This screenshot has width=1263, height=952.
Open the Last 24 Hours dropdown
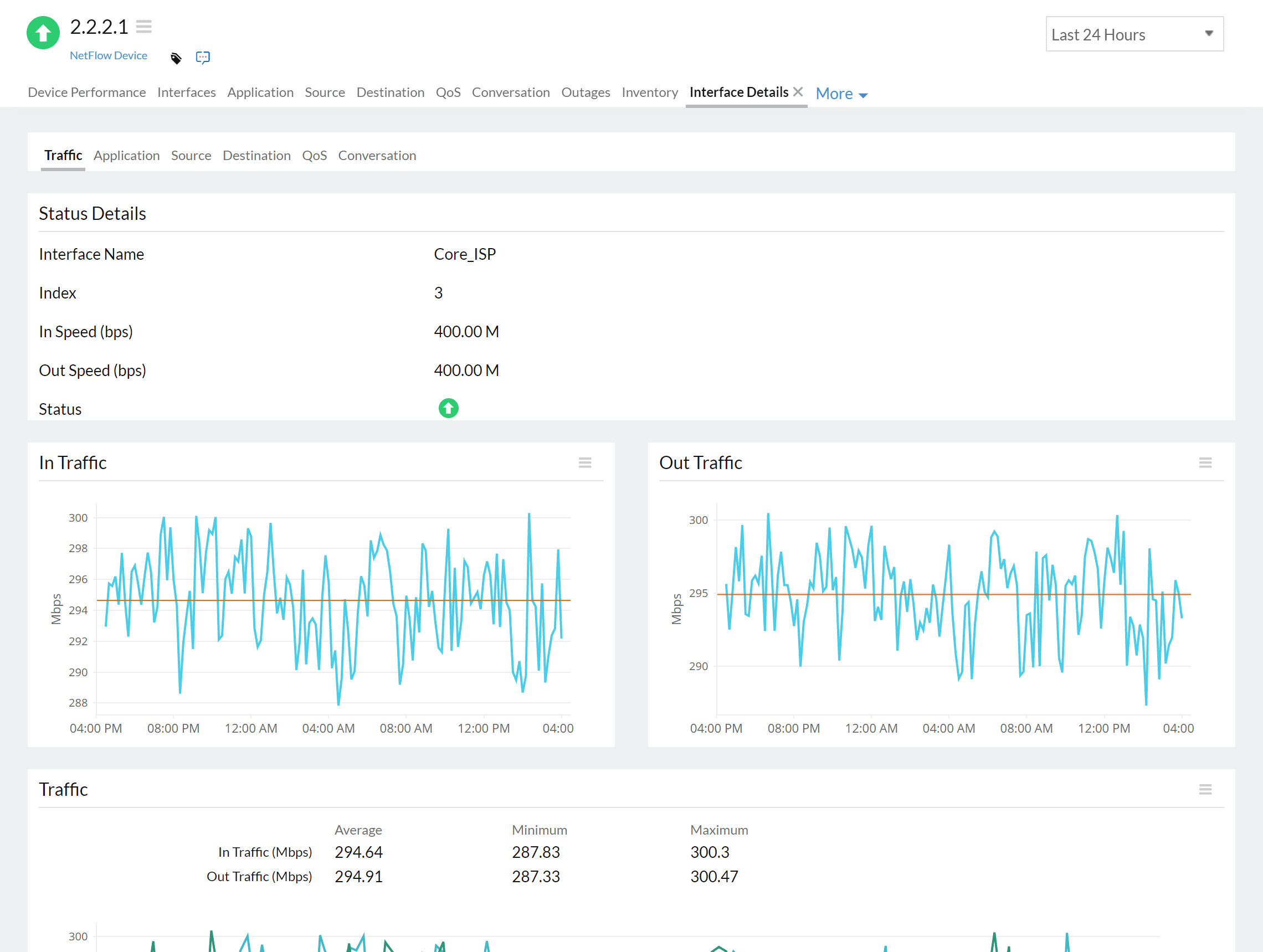(1132, 34)
